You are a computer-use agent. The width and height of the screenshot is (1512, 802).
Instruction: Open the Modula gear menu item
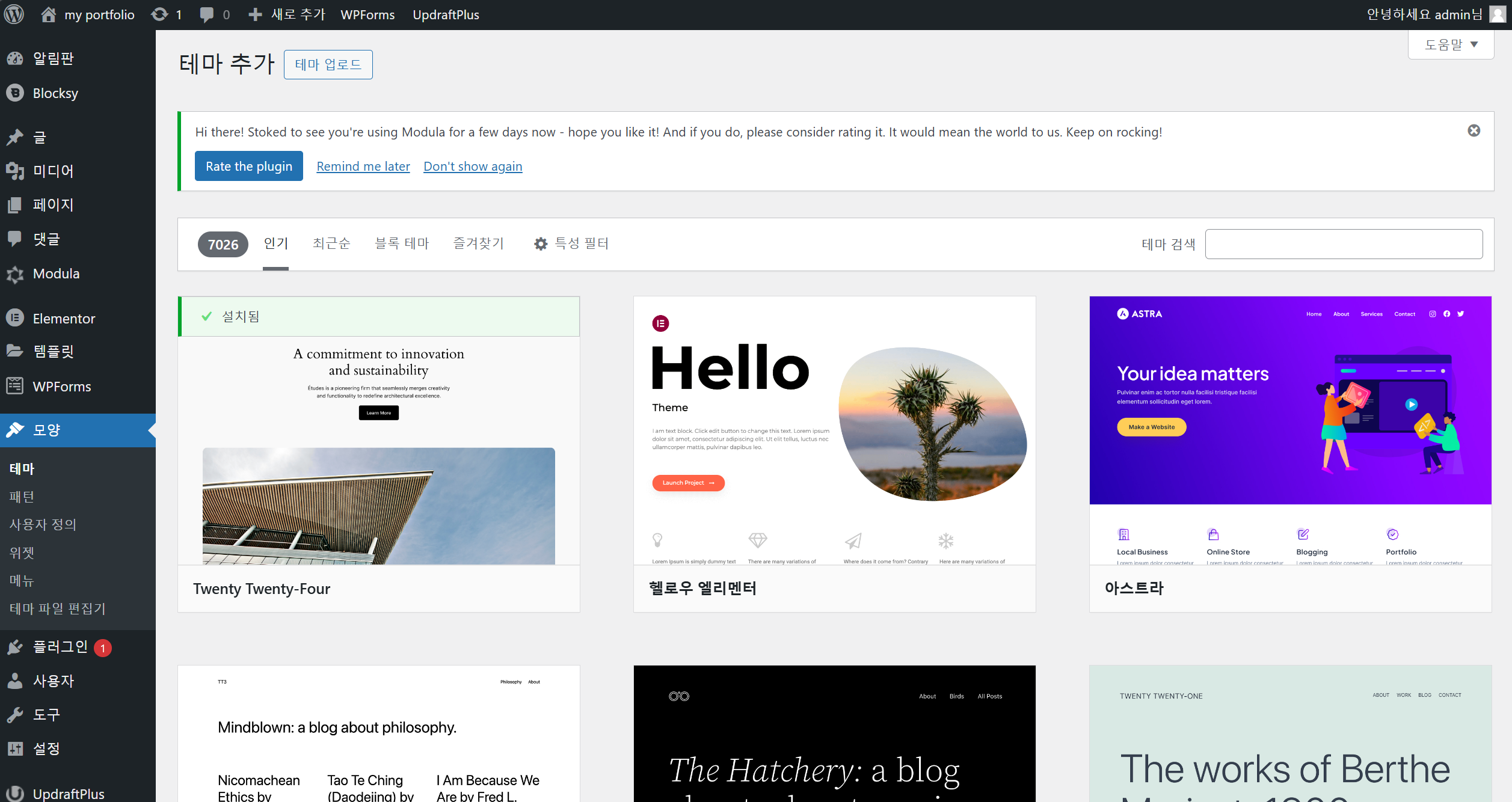pyautogui.click(x=56, y=274)
